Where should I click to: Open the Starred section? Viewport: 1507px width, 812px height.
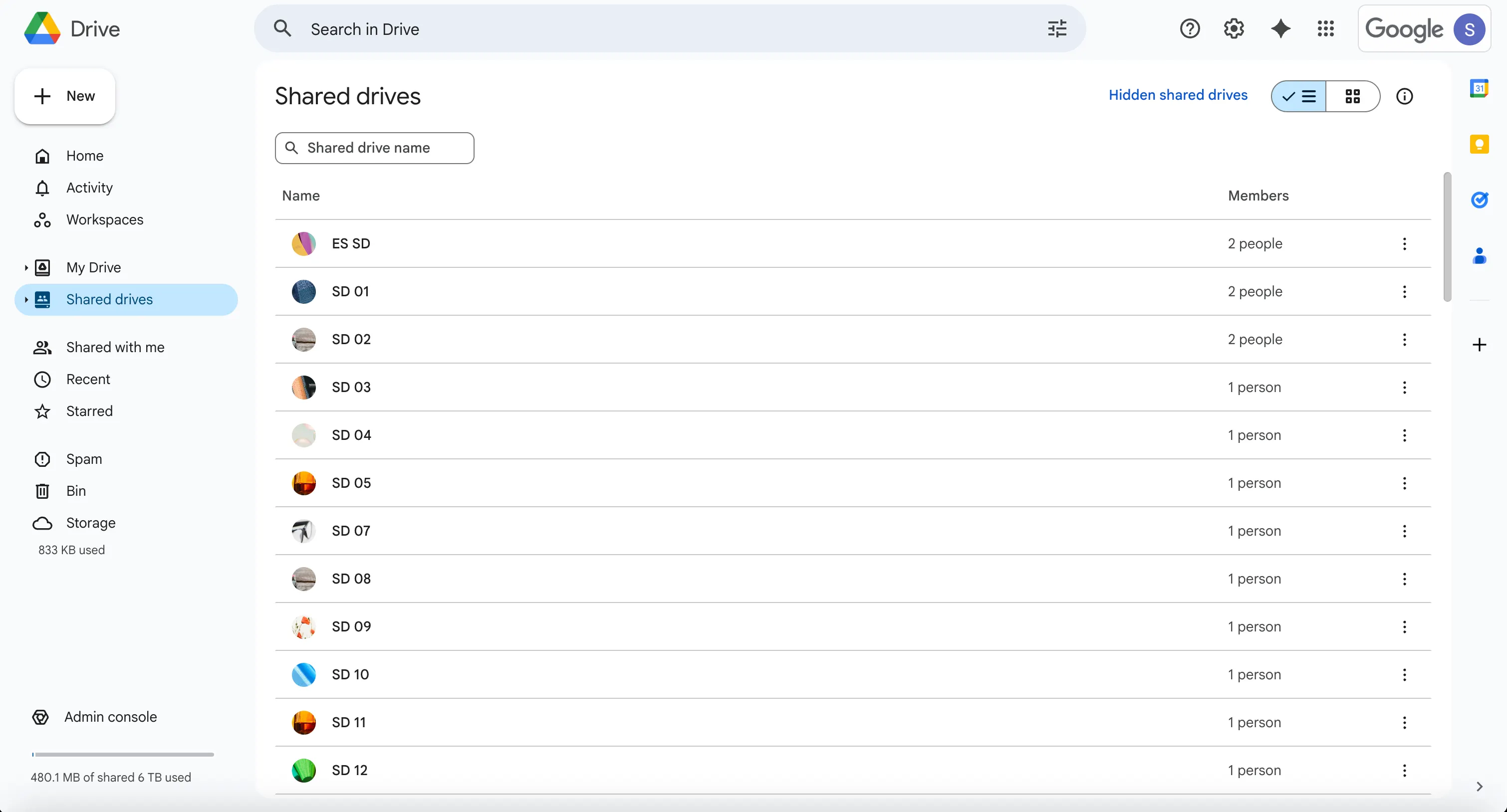89,411
